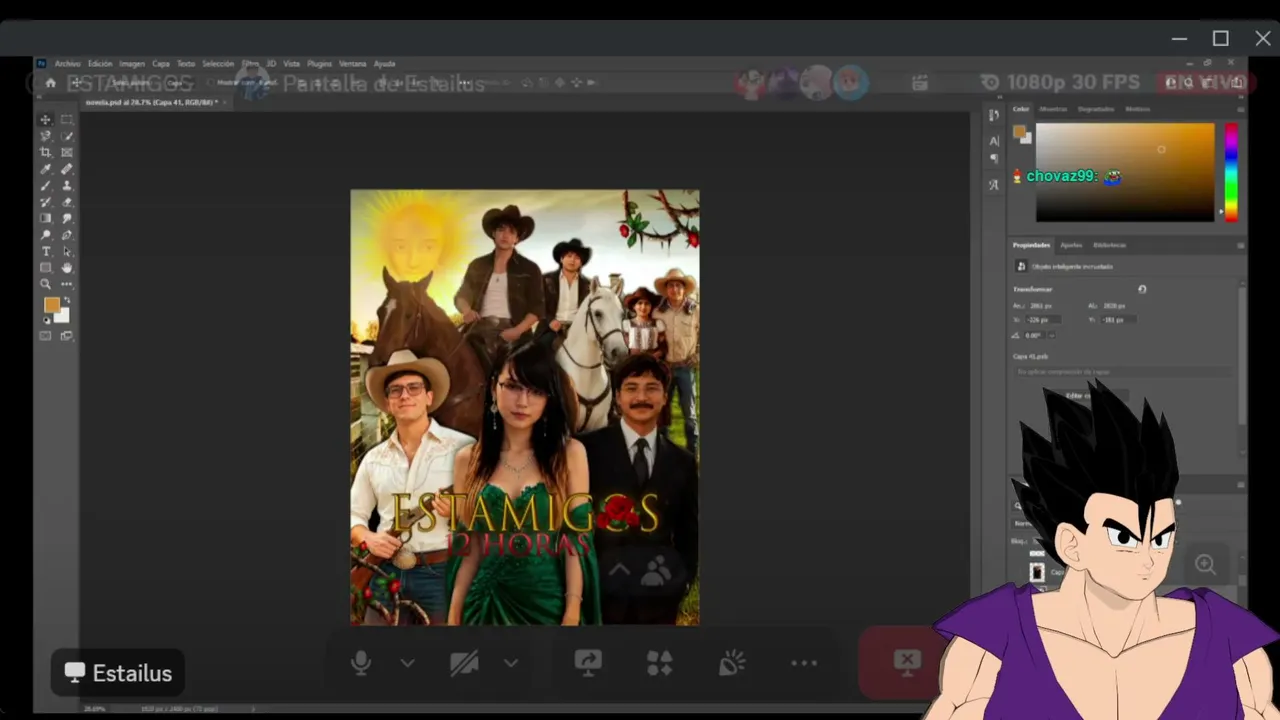Screen dimensions: 1280x720
Task: Select the Zoom tool in the toolbox
Action: (45, 284)
